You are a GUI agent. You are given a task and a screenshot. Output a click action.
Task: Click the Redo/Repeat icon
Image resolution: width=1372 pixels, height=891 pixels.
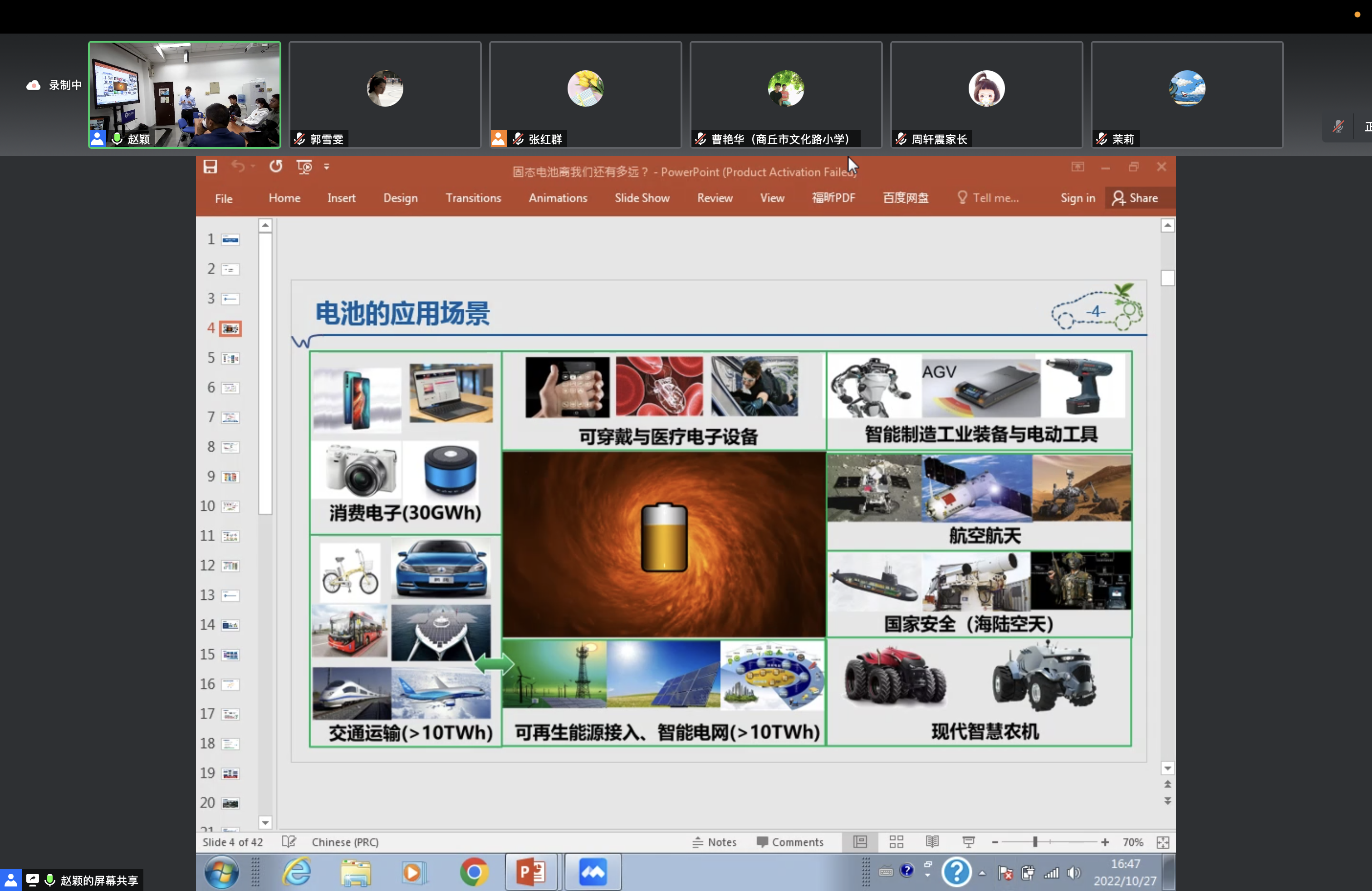[x=275, y=166]
